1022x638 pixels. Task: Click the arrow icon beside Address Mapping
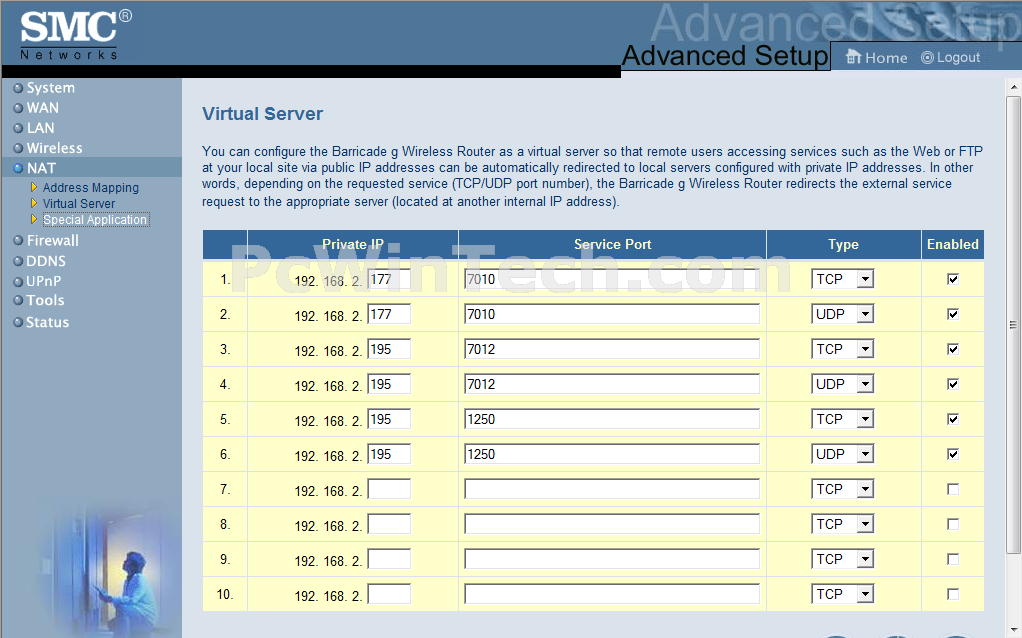[x=34, y=187]
